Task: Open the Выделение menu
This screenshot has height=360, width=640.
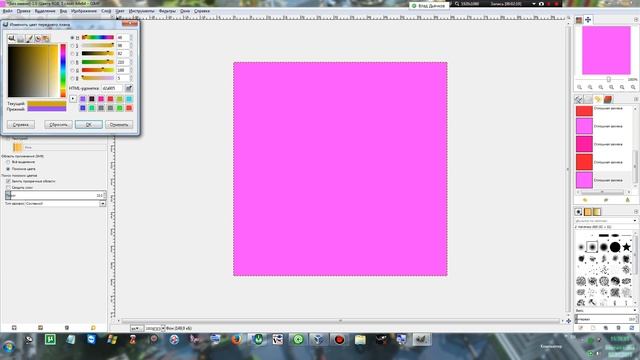Action: [45, 11]
